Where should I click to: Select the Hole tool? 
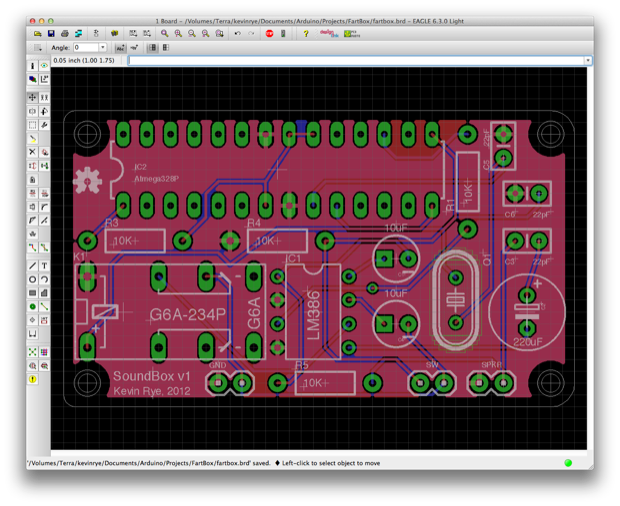coord(32,320)
